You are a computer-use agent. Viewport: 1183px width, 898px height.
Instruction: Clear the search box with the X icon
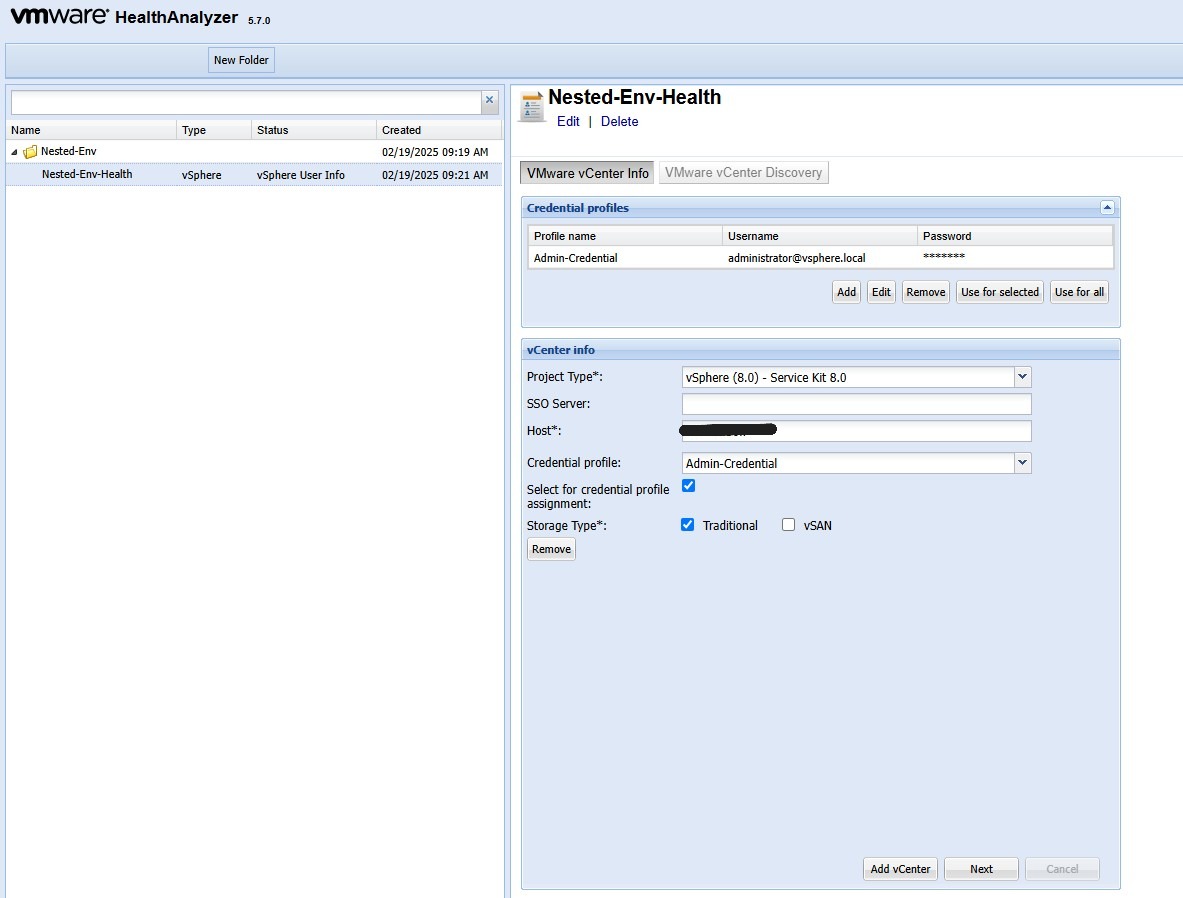pyautogui.click(x=490, y=100)
